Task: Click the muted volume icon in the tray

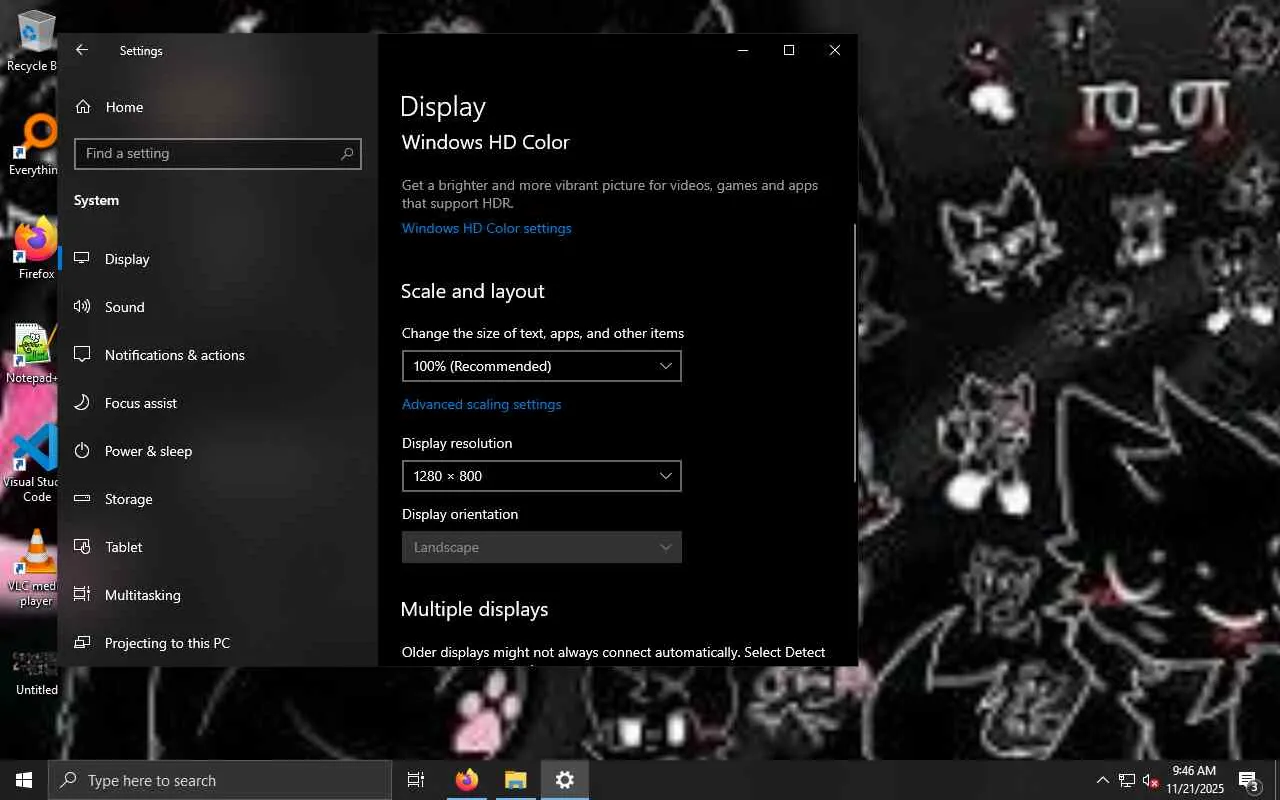Action: [1151, 780]
